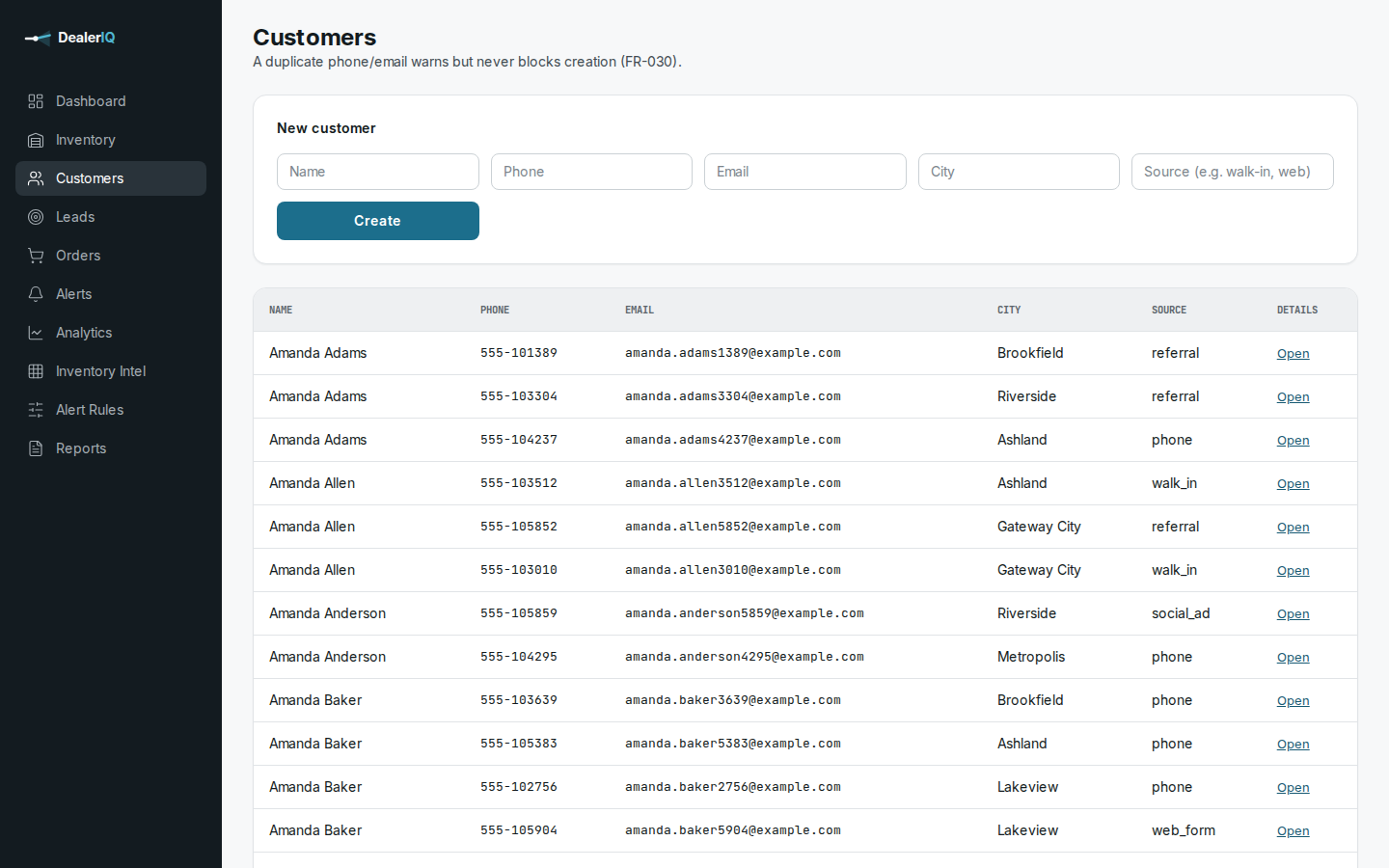This screenshot has width=1389, height=868.
Task: Select phone number 555-103010
Action: pyautogui.click(x=519, y=570)
